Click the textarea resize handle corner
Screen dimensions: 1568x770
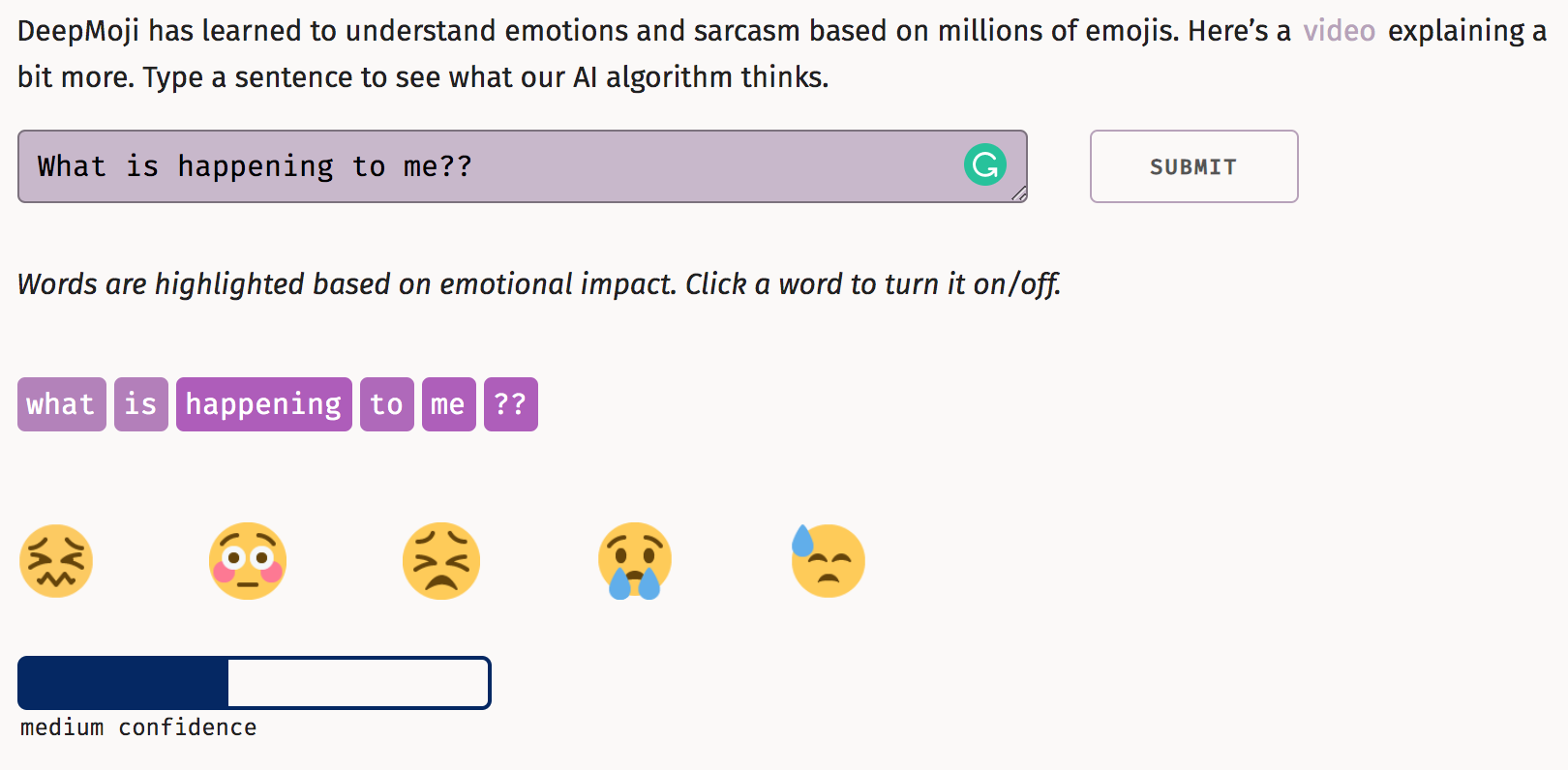point(1019,194)
